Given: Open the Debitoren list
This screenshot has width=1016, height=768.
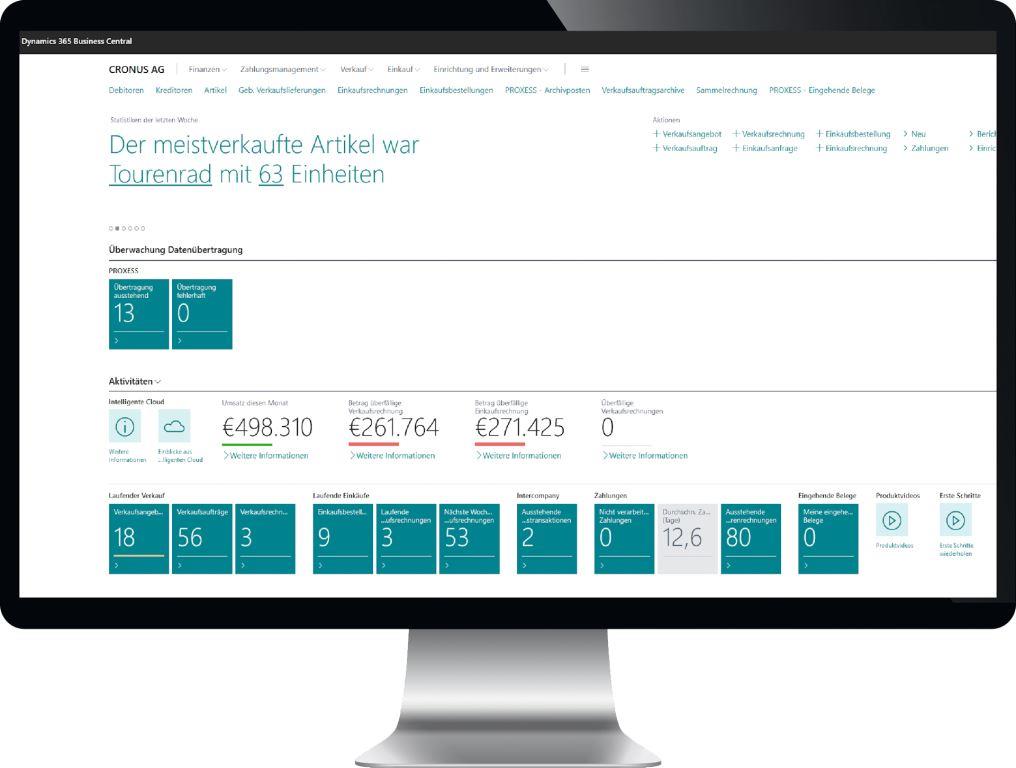Looking at the screenshot, I should click(x=126, y=90).
